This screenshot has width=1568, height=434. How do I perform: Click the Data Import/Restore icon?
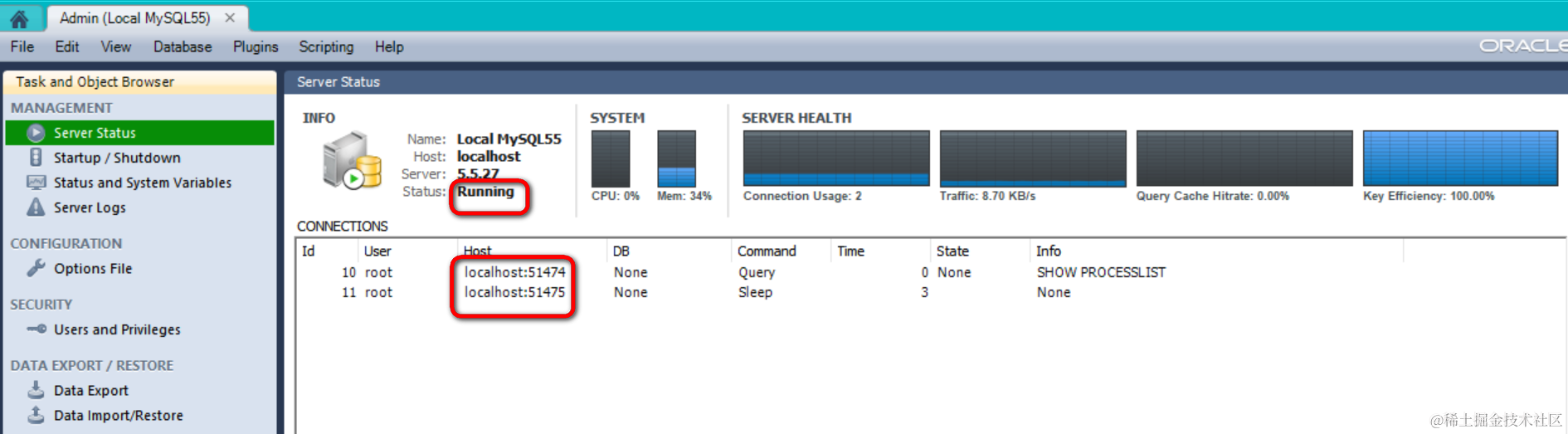(x=36, y=414)
